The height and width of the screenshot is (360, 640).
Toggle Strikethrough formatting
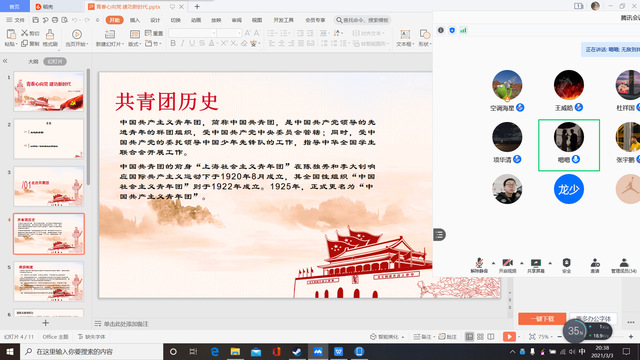pyautogui.click(x=202, y=43)
